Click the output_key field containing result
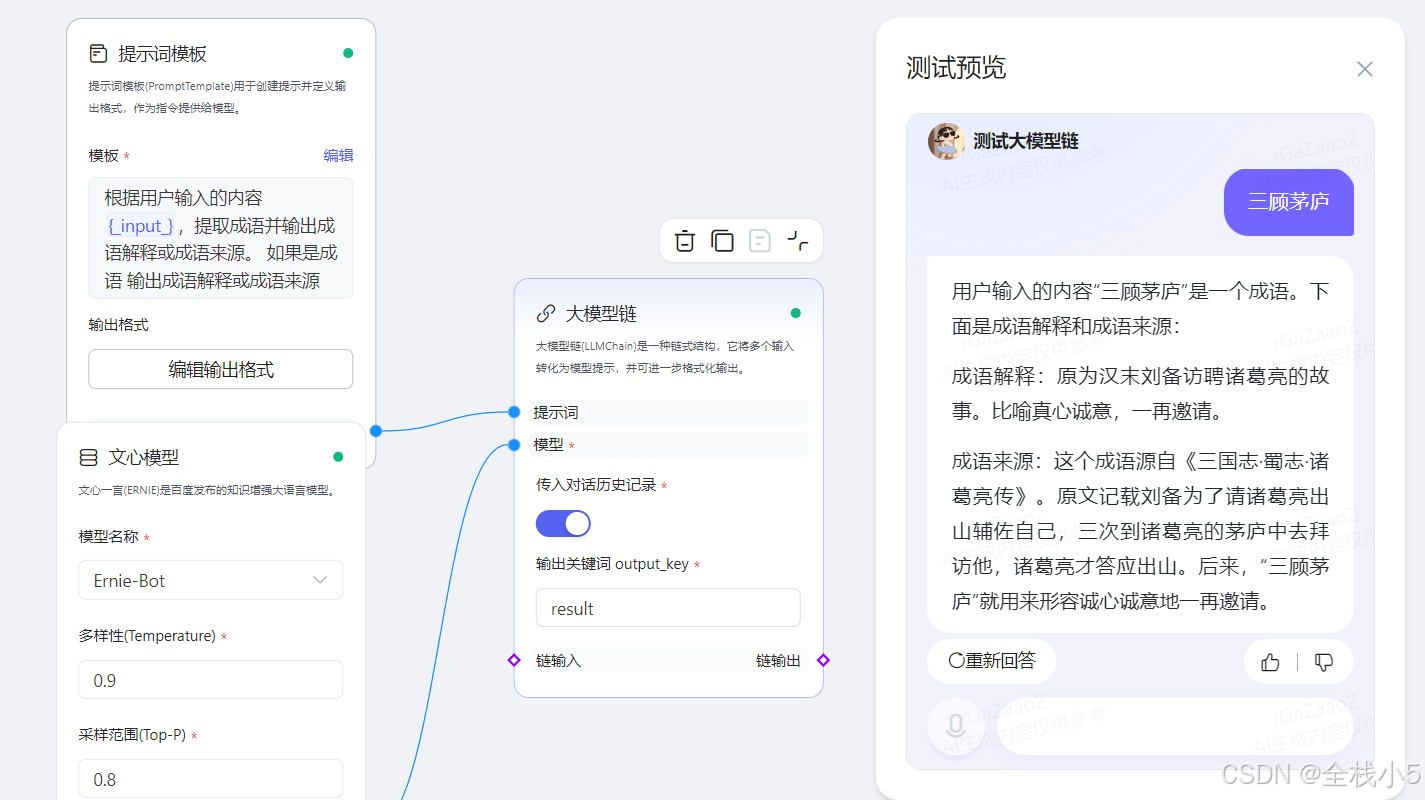Image resolution: width=1425 pixels, height=800 pixels. (x=668, y=608)
